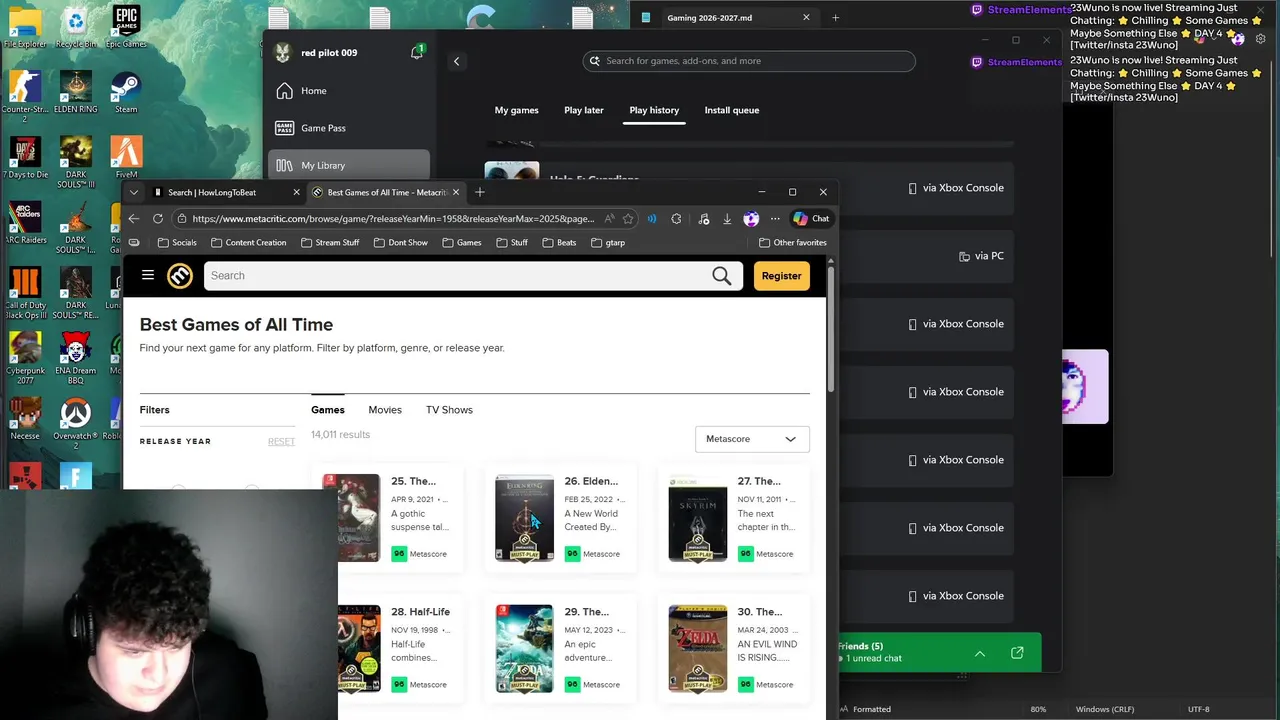The width and height of the screenshot is (1280, 720).
Task: Open the Cyberpunk 2077 desktop shortcut
Action: (25, 358)
